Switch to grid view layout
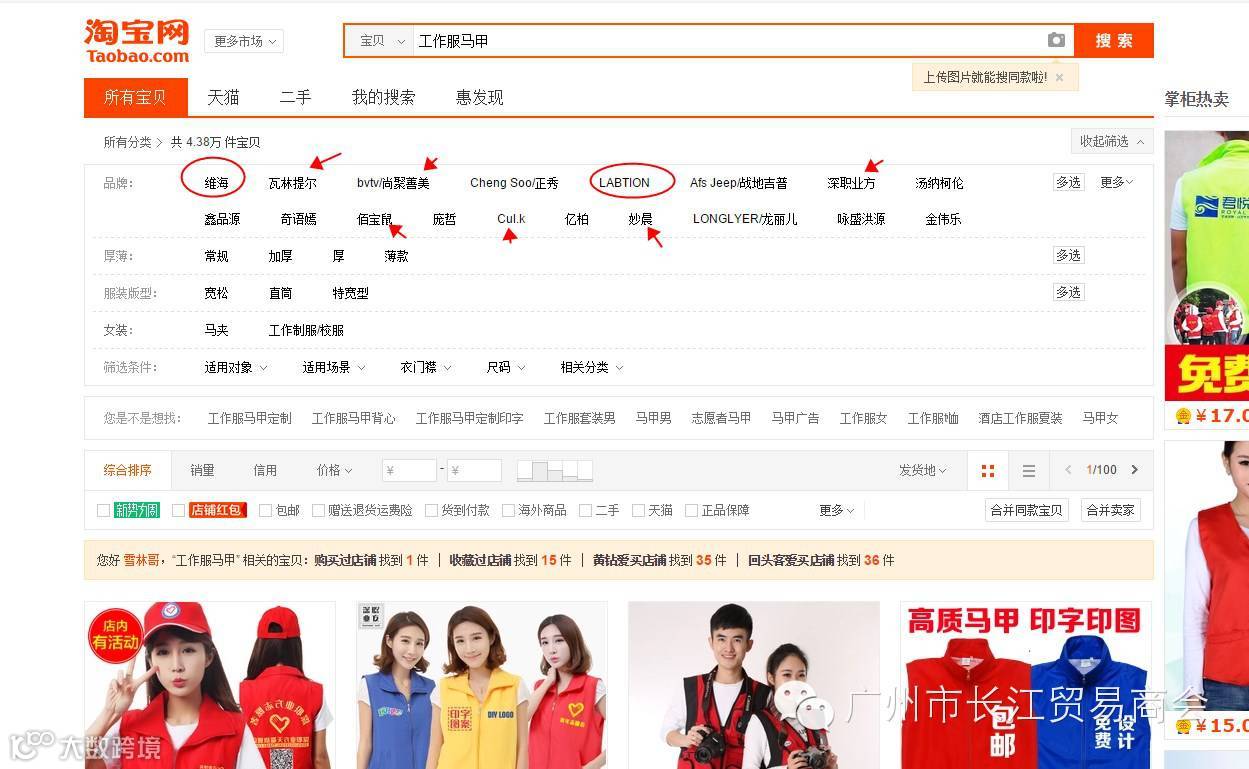Viewport: 1249px width, 769px height. point(988,471)
